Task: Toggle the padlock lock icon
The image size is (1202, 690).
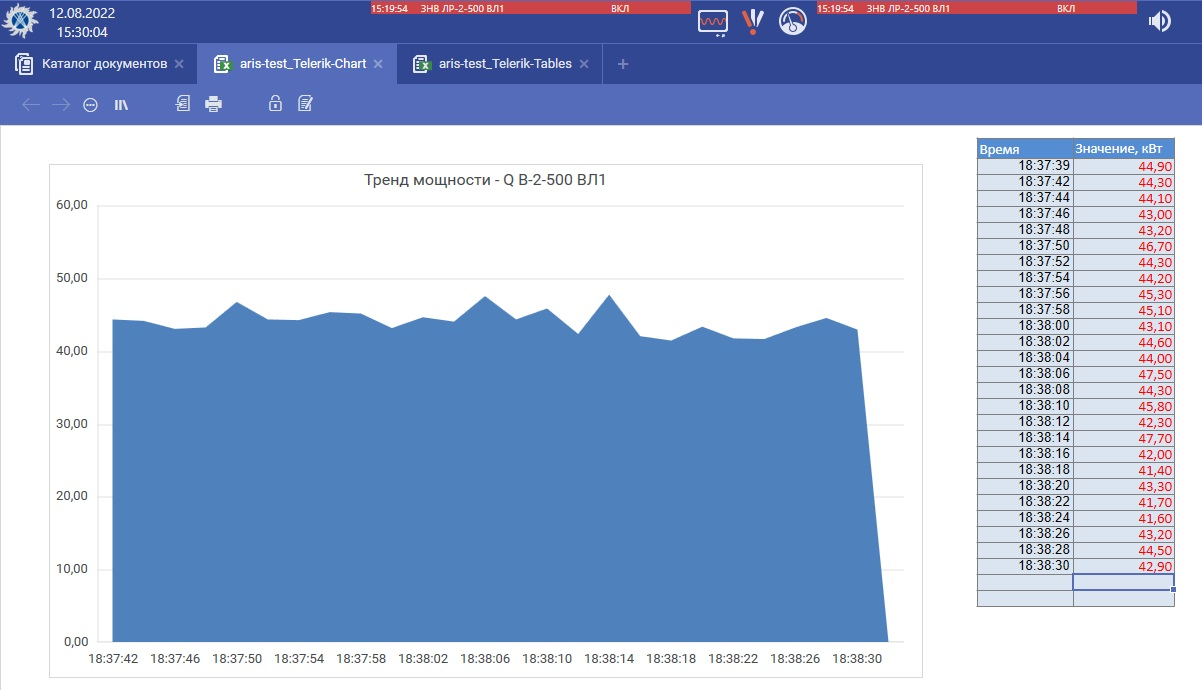Action: tap(275, 103)
